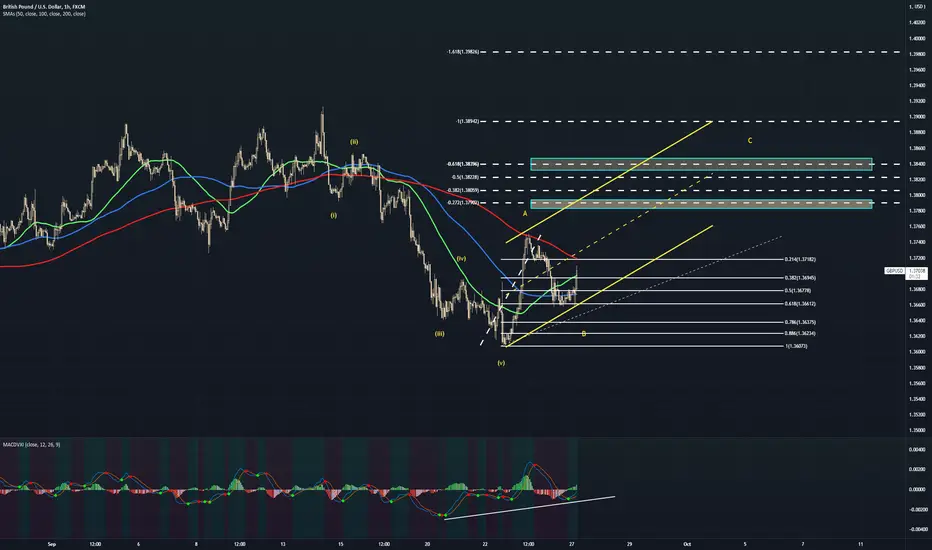Select the 0.786 retracement level label

pyautogui.click(x=800, y=322)
